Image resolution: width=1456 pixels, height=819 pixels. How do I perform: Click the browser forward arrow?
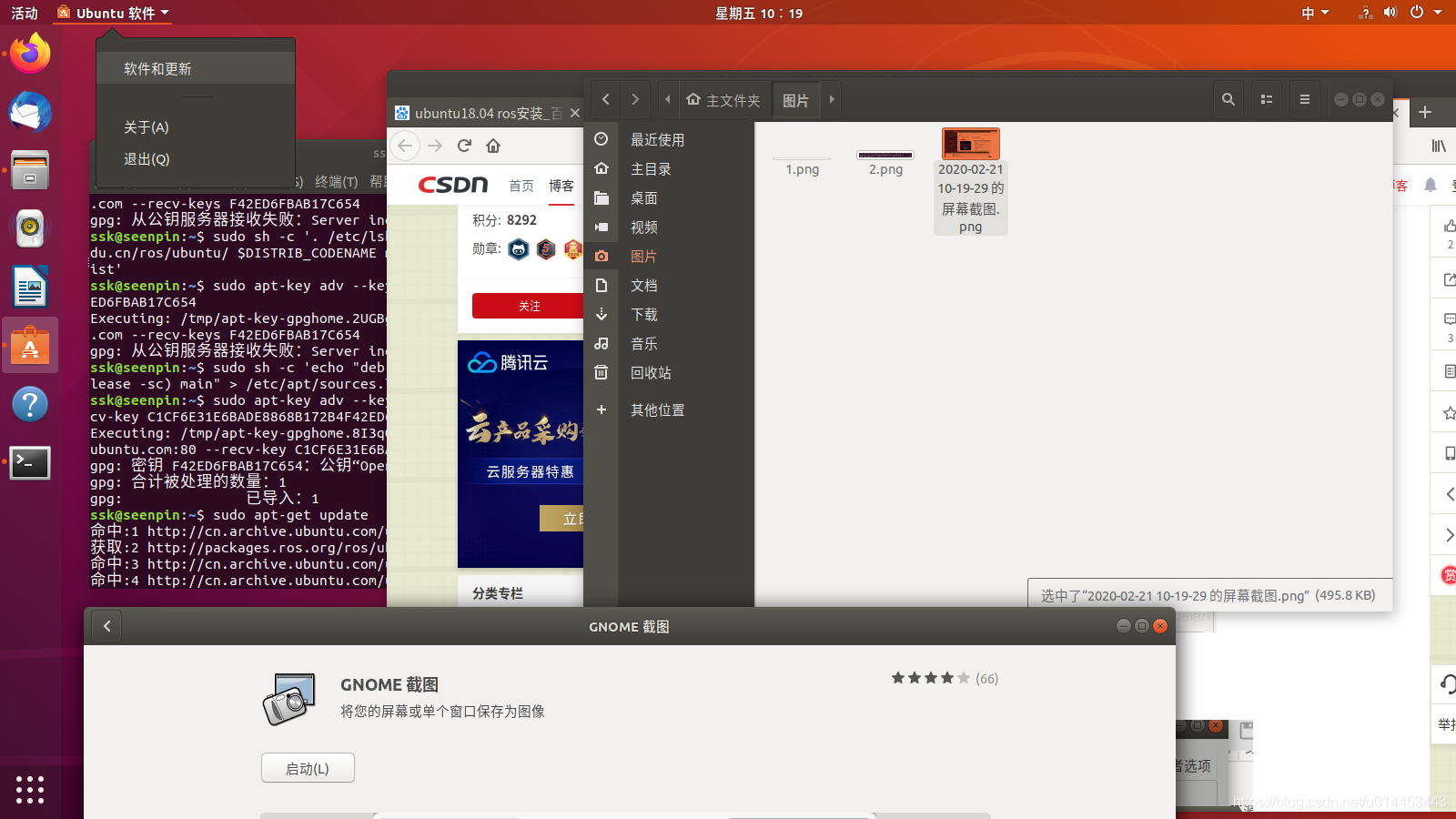point(435,146)
